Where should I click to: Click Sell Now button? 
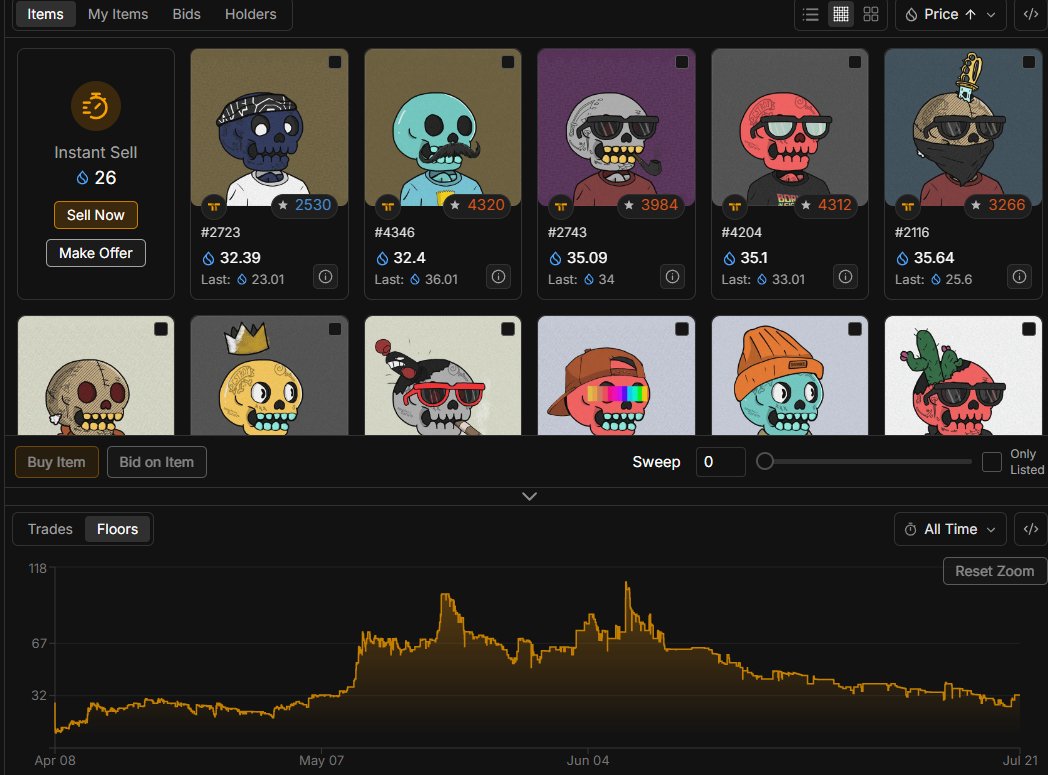(x=96, y=215)
